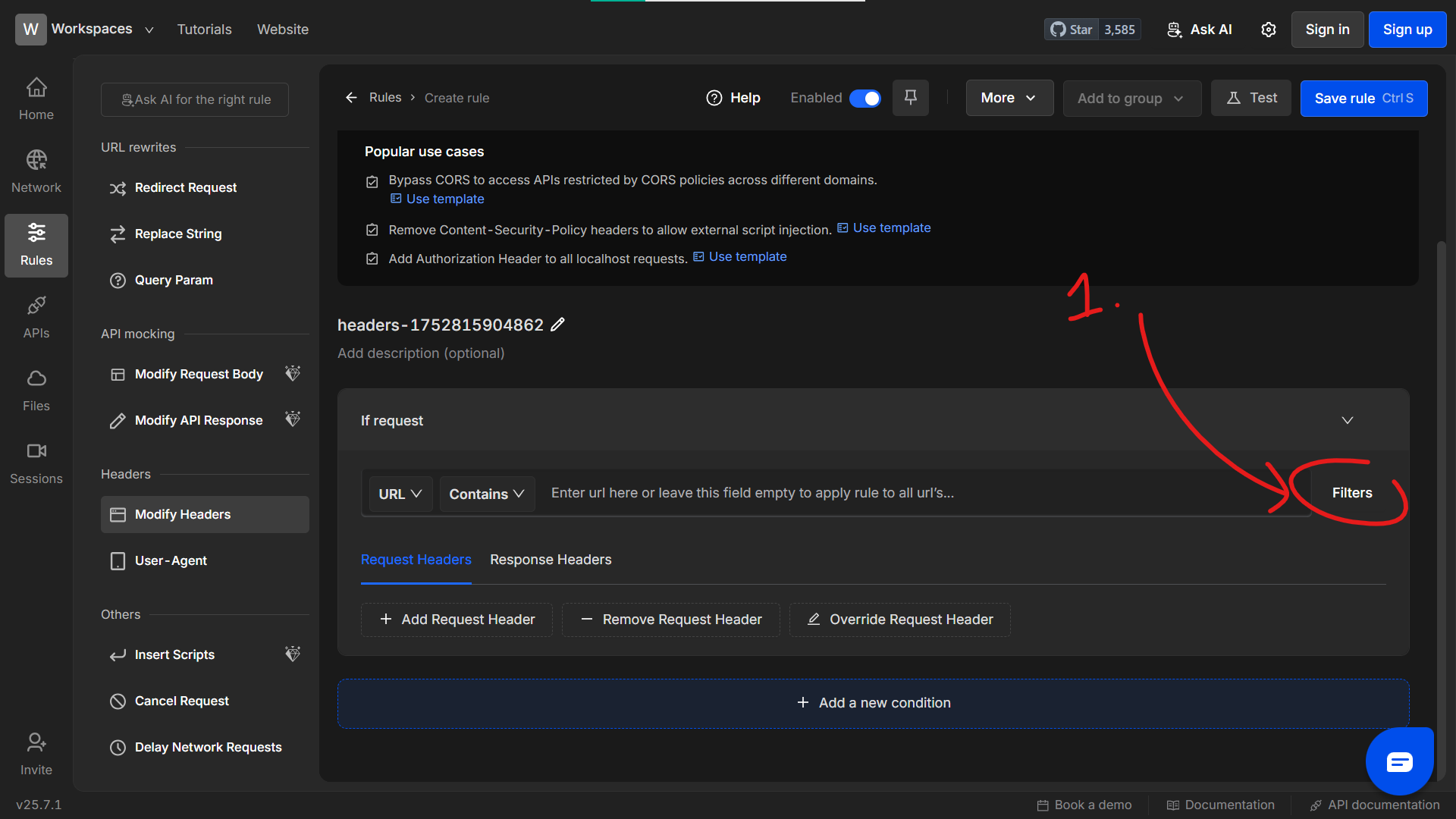Open the Contains operator dropdown
Screen dimensions: 1456x819
[x=486, y=493]
